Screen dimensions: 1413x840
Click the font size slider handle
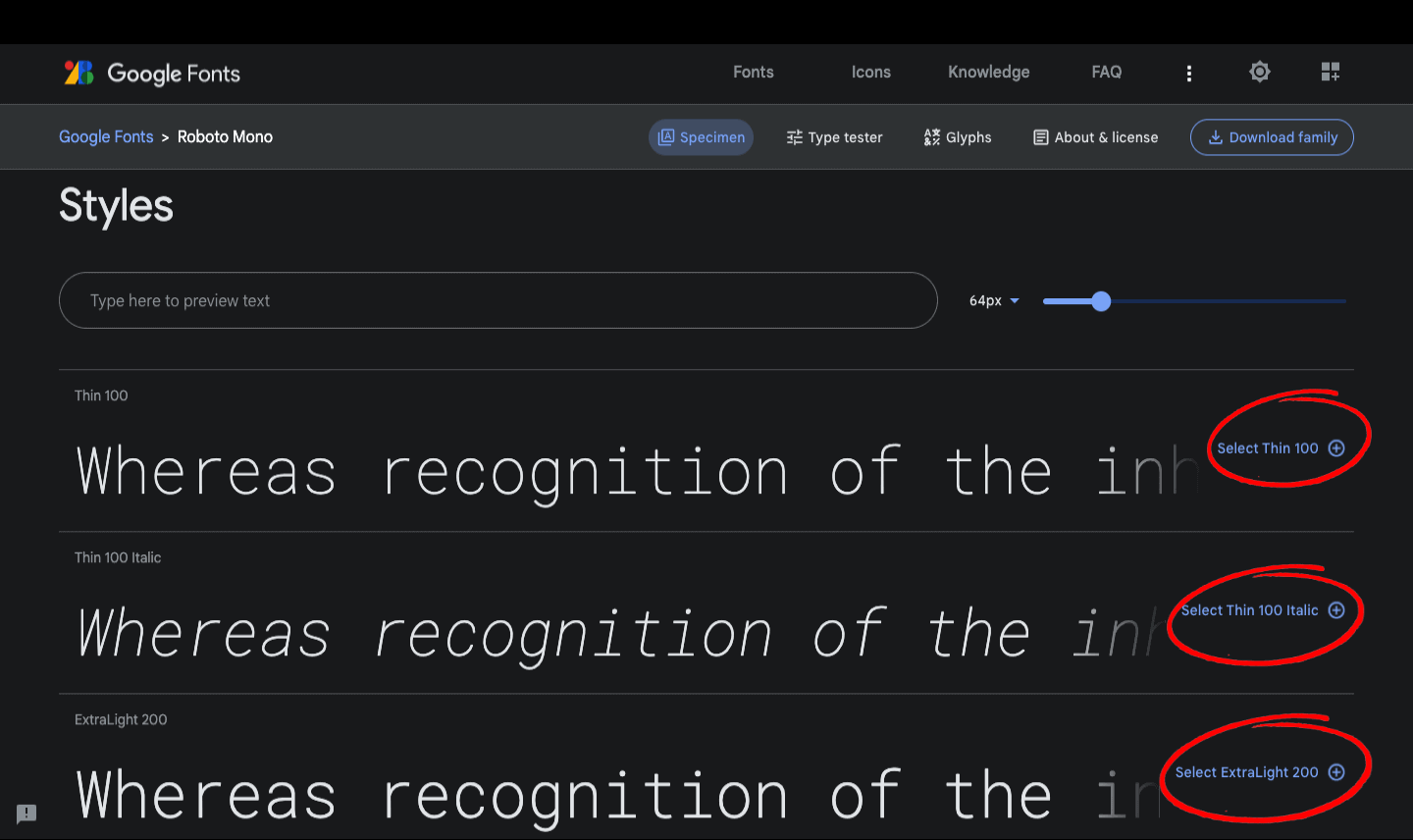(x=1101, y=301)
